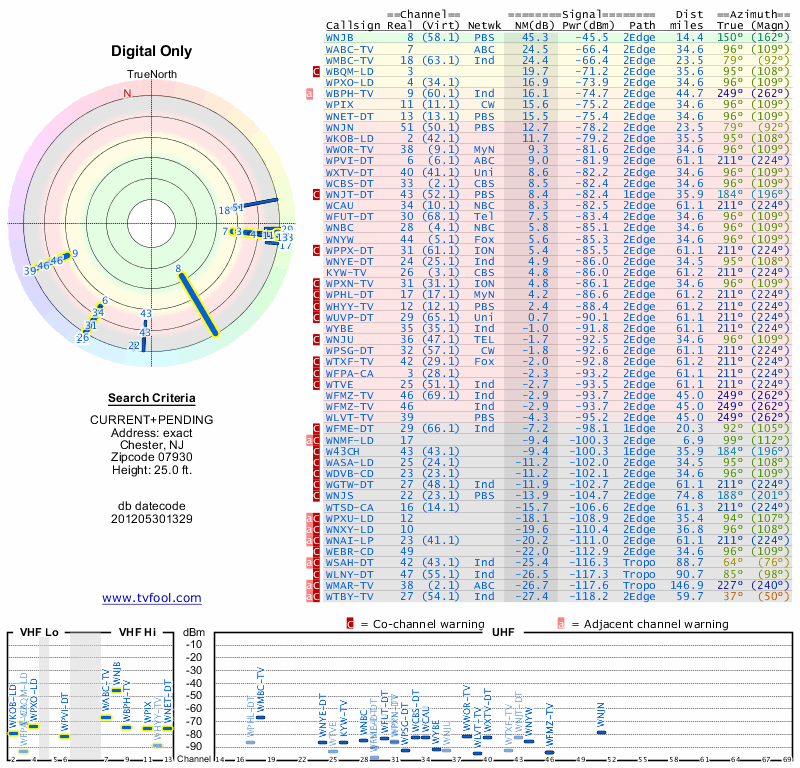
Task: Click the Search Criteria heading
Action: click(x=152, y=398)
